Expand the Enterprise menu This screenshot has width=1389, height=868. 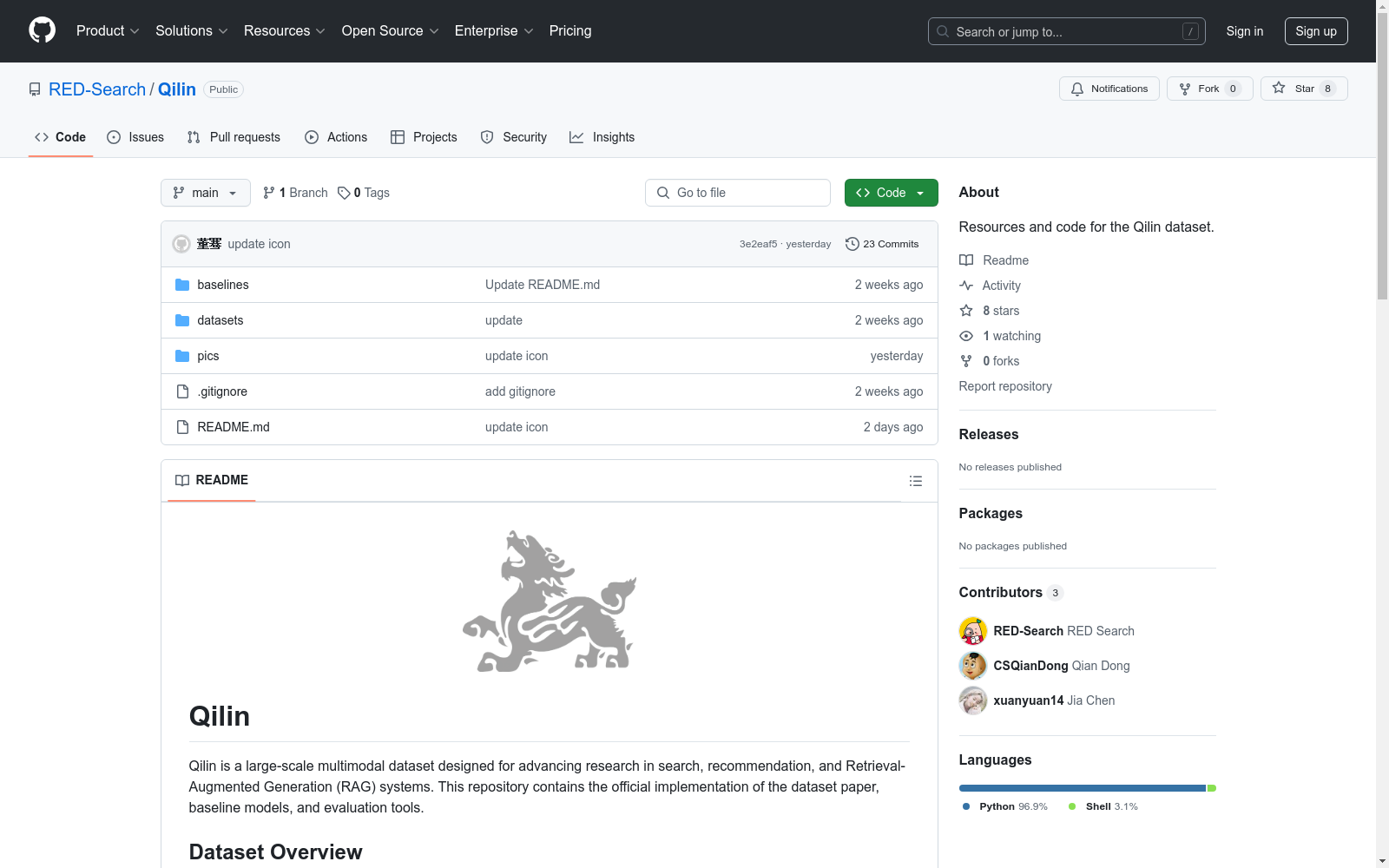pyautogui.click(x=494, y=31)
